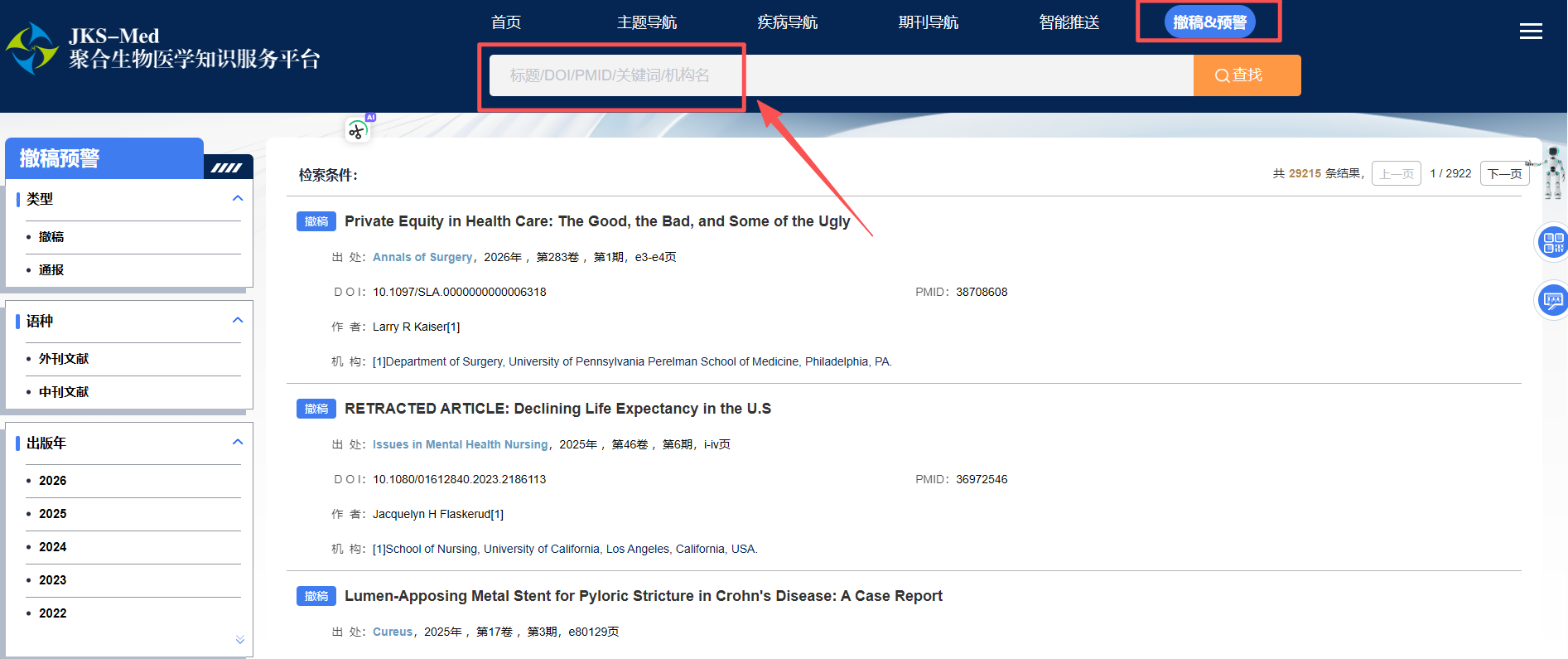Open the QR code floating icon
Screen dimensions: 1568x659
pyautogui.click(x=1552, y=243)
